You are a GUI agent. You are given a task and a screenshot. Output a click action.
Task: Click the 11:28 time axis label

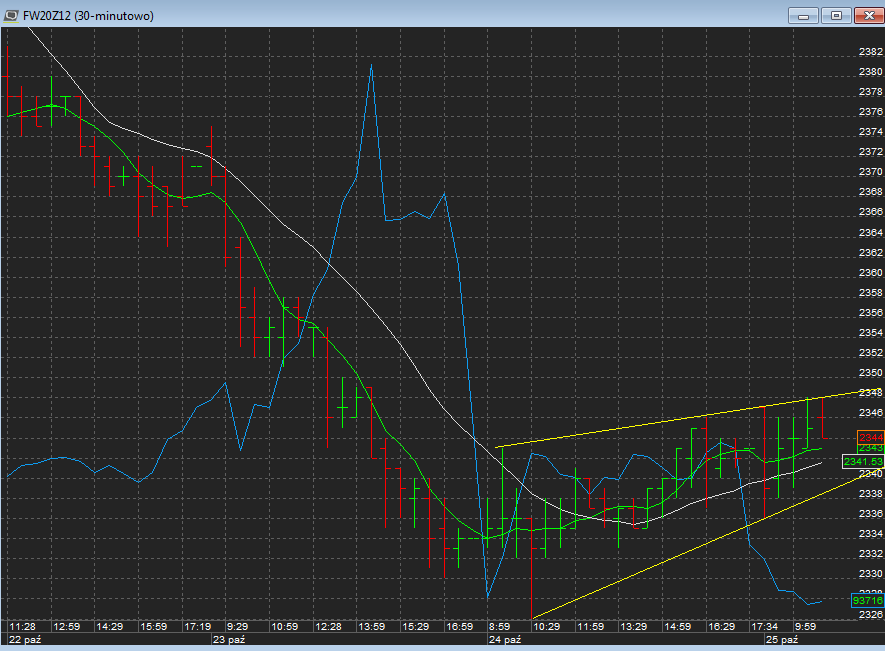[22, 626]
